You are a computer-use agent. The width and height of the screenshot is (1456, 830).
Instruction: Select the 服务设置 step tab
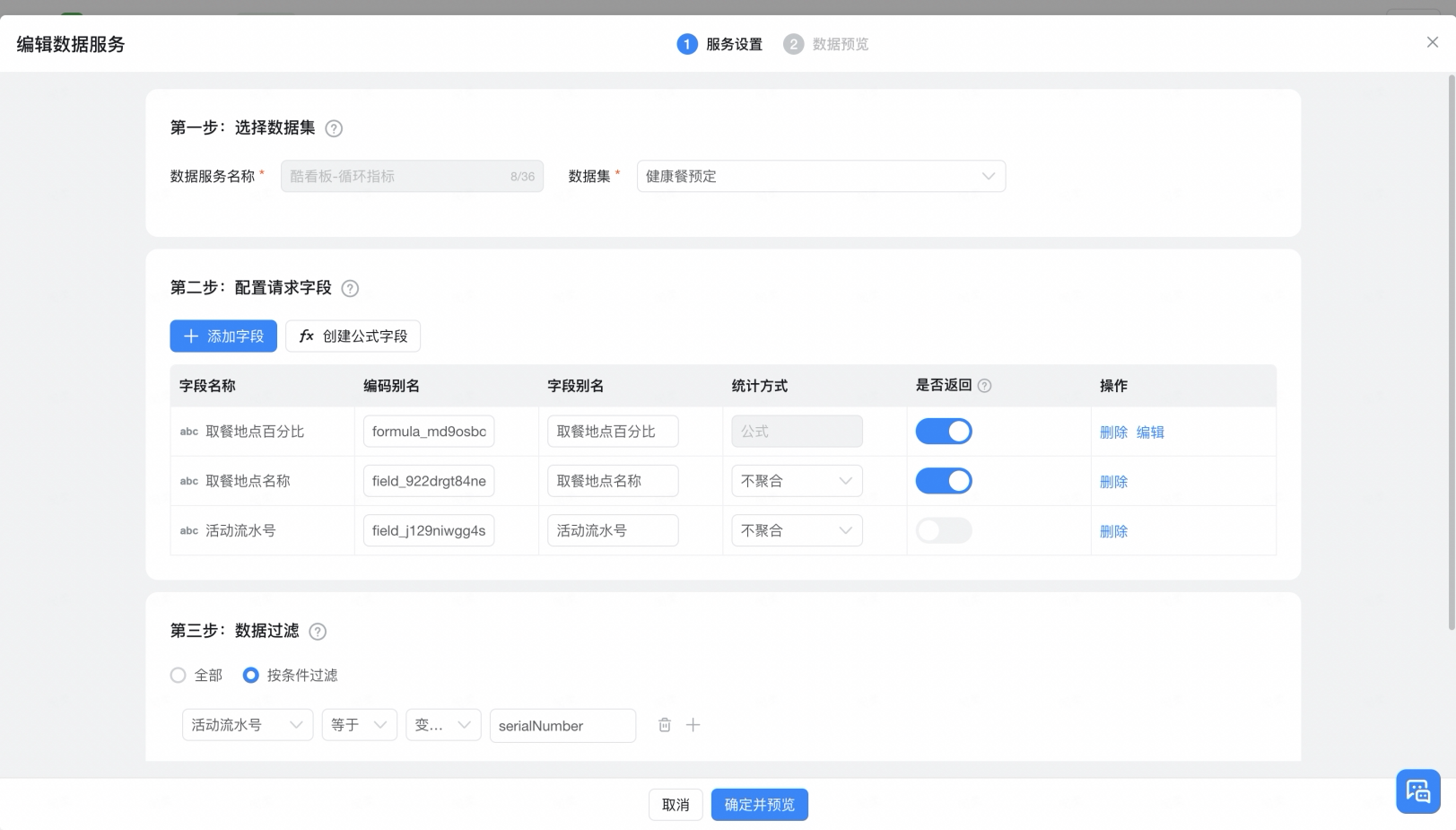coord(719,44)
